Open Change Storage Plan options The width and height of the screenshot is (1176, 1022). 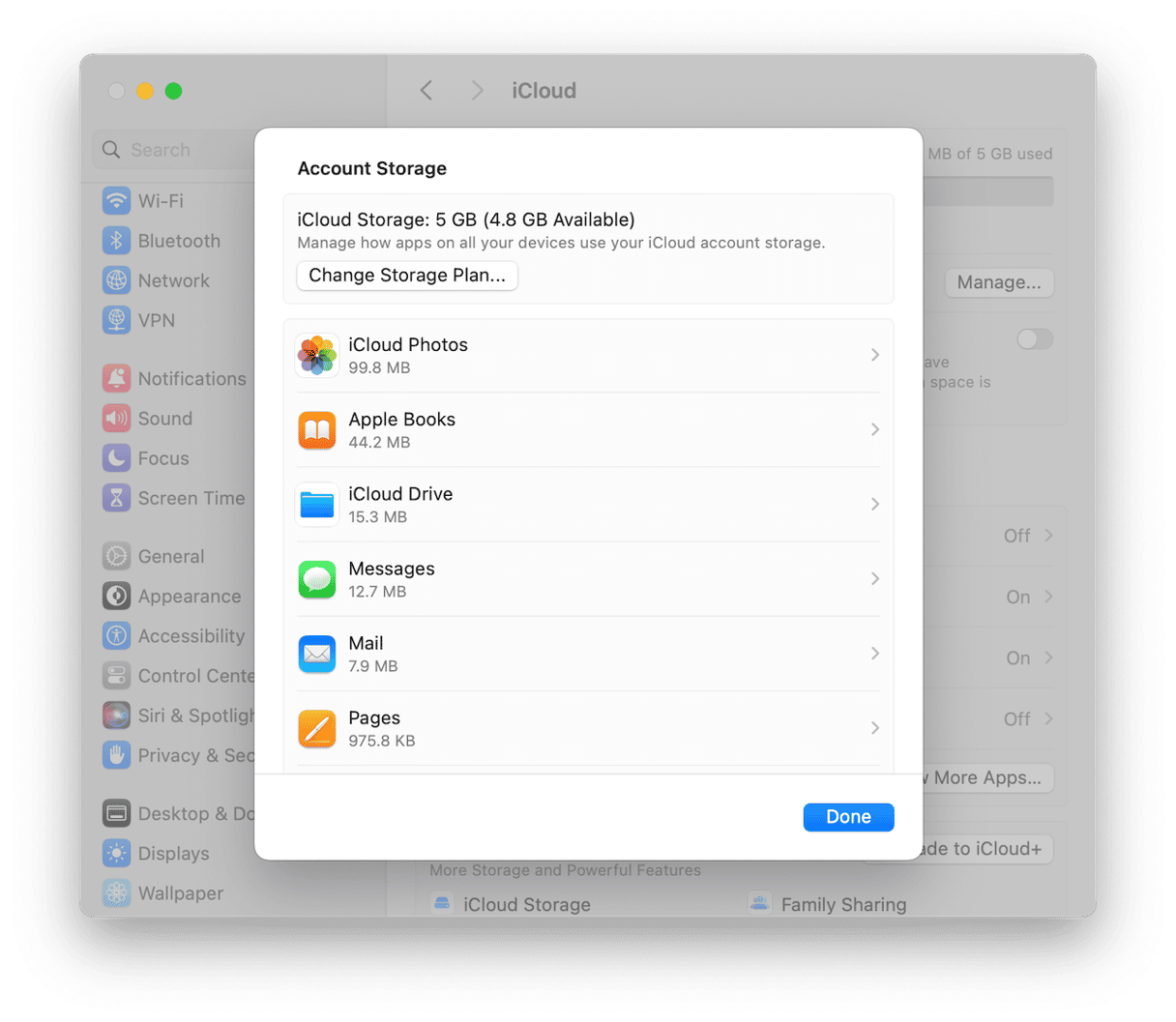click(407, 276)
